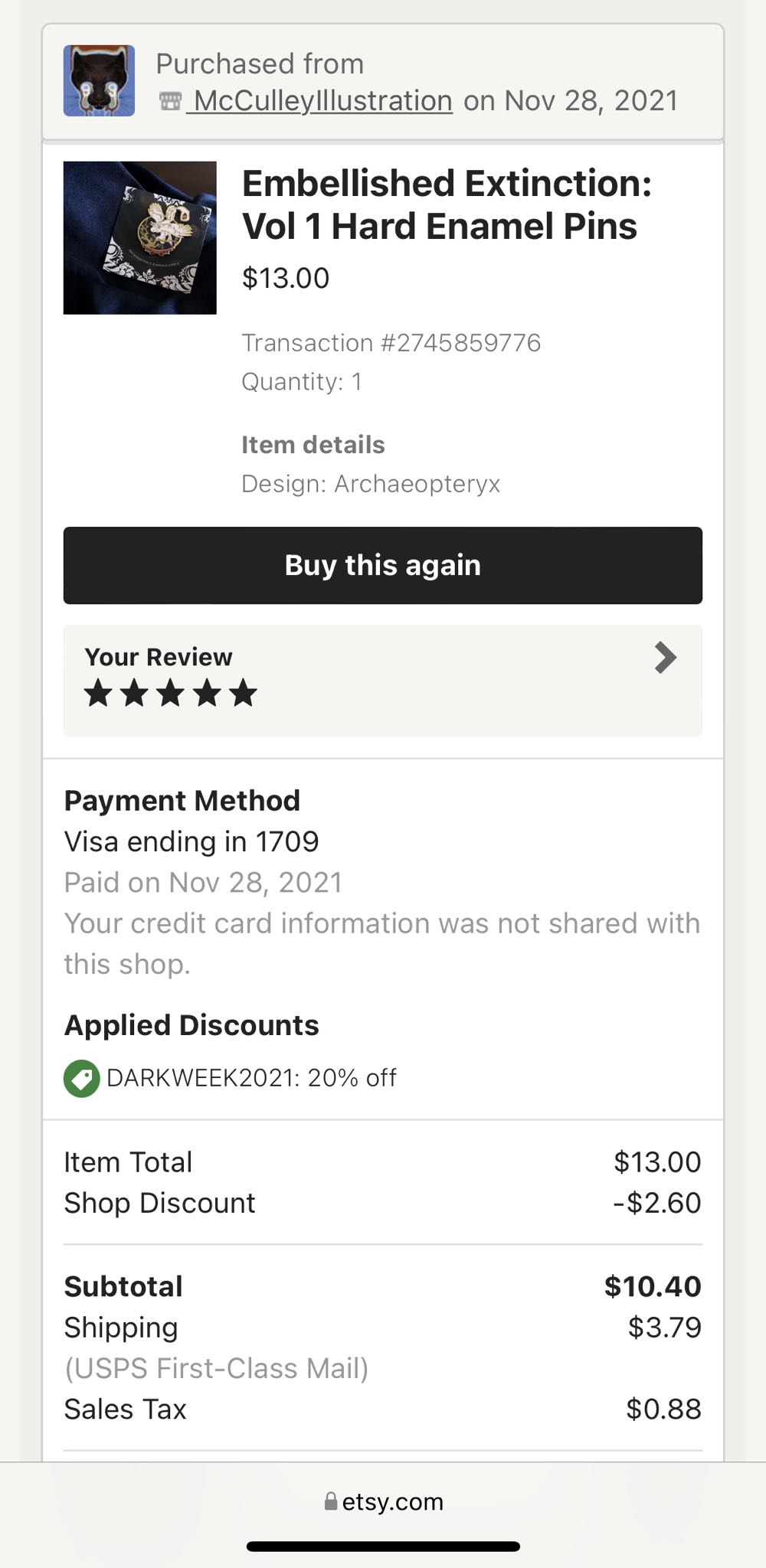Screen dimensions: 766x1568
Task: Click the third review star
Action: pyautogui.click(x=170, y=694)
